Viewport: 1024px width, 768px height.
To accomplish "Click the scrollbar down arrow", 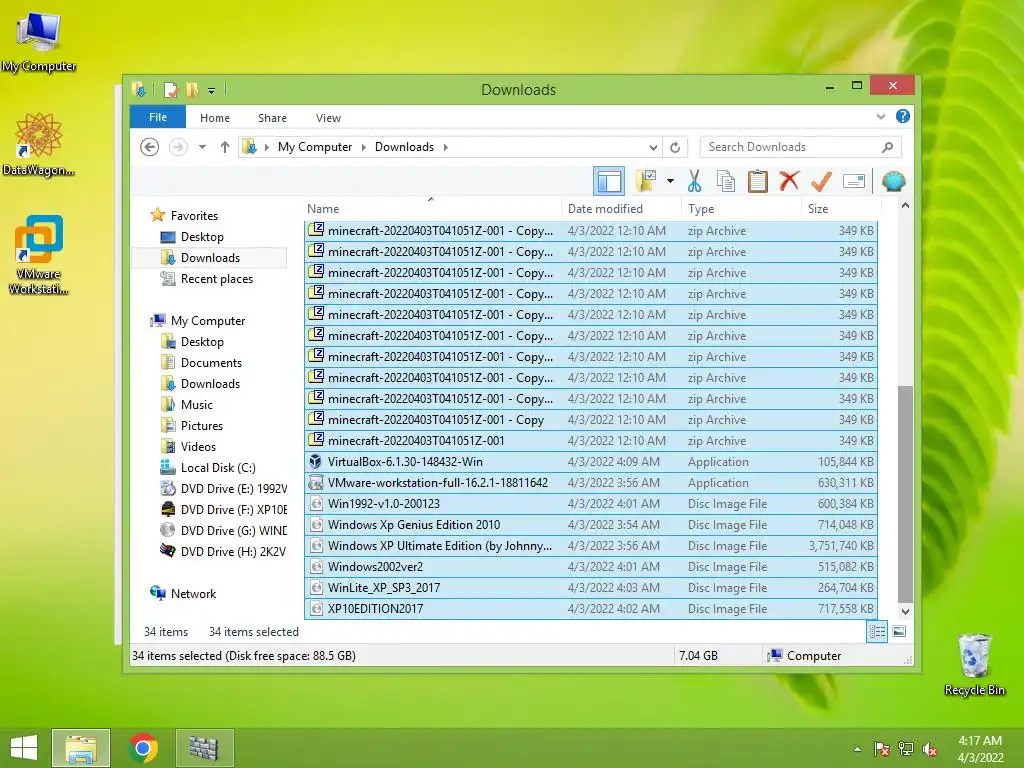I will click(x=905, y=612).
